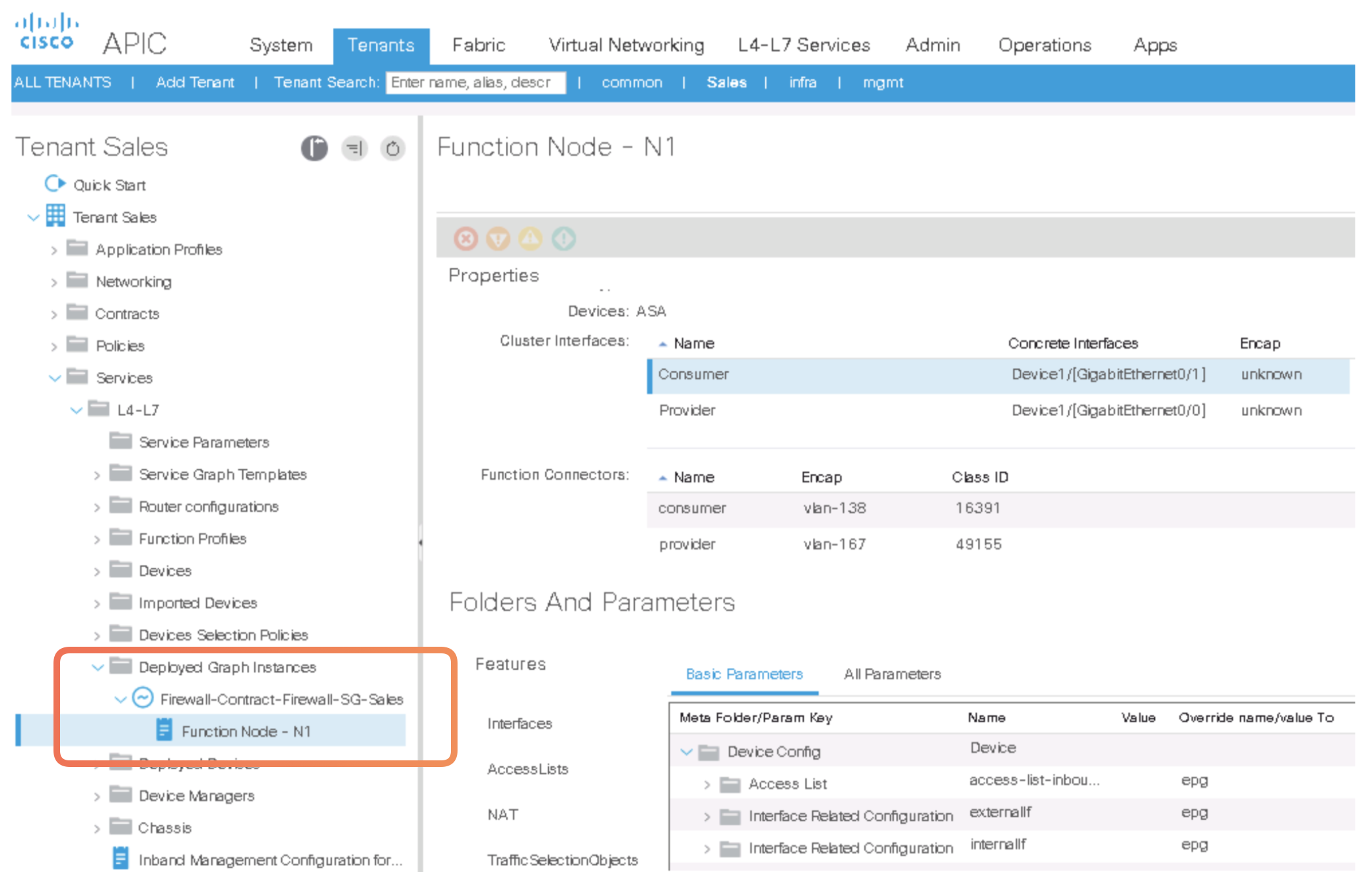This screenshot has width=1372, height=872.
Task: Click the Tenant Search input field
Action: point(475,83)
